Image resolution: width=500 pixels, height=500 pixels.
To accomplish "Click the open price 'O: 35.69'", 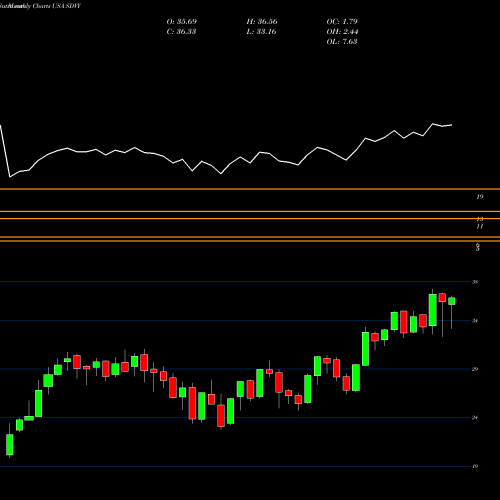I will pyautogui.click(x=181, y=22).
